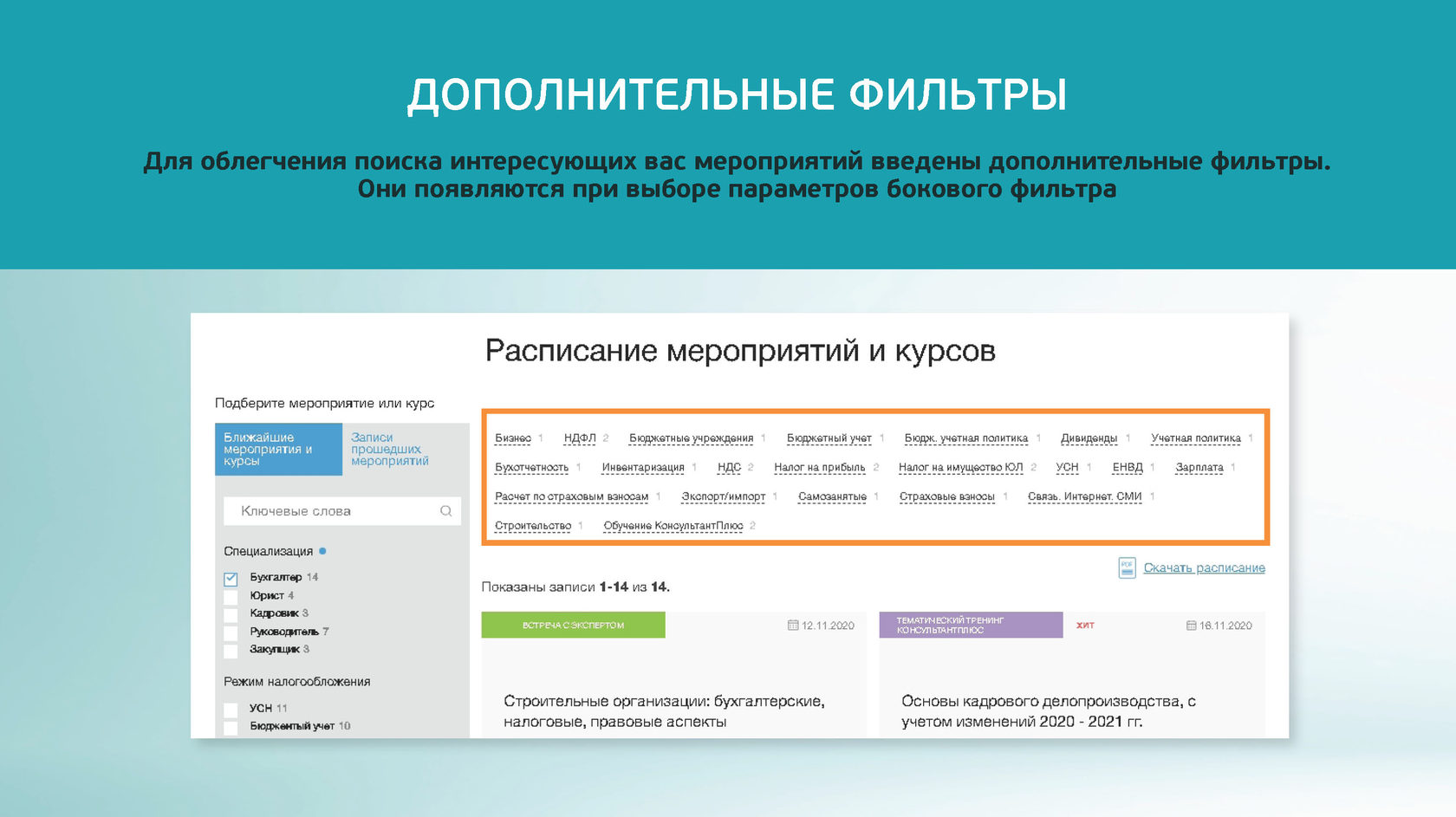Image resolution: width=1456 pixels, height=817 pixels.
Task: Select the Строительство filter tag
Action: click(x=533, y=526)
